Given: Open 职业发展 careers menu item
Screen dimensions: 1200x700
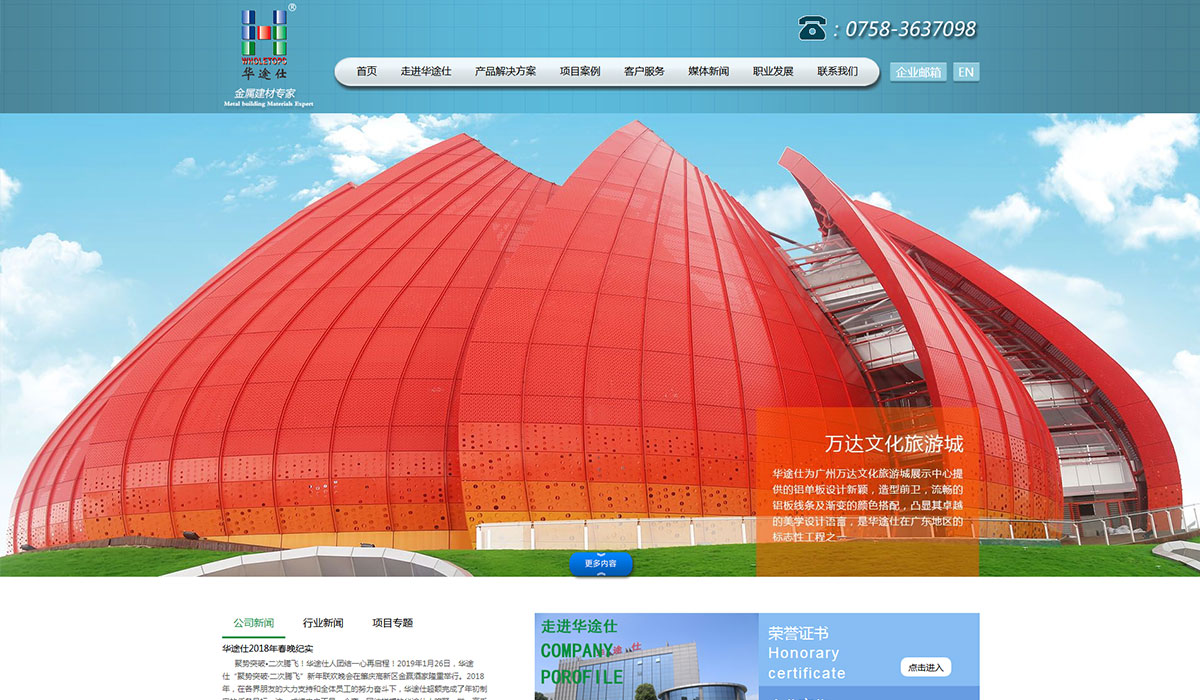Looking at the screenshot, I should [x=773, y=72].
